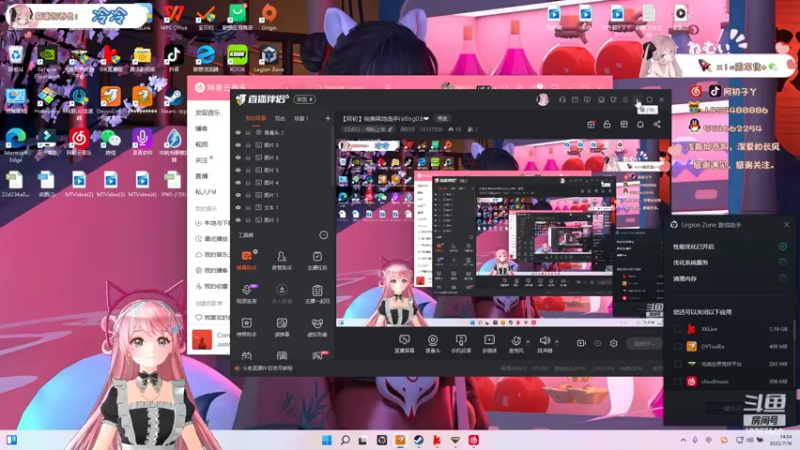Switch to the 双击 scene tab
Screen dimensions: 800x450
pos(280,118)
